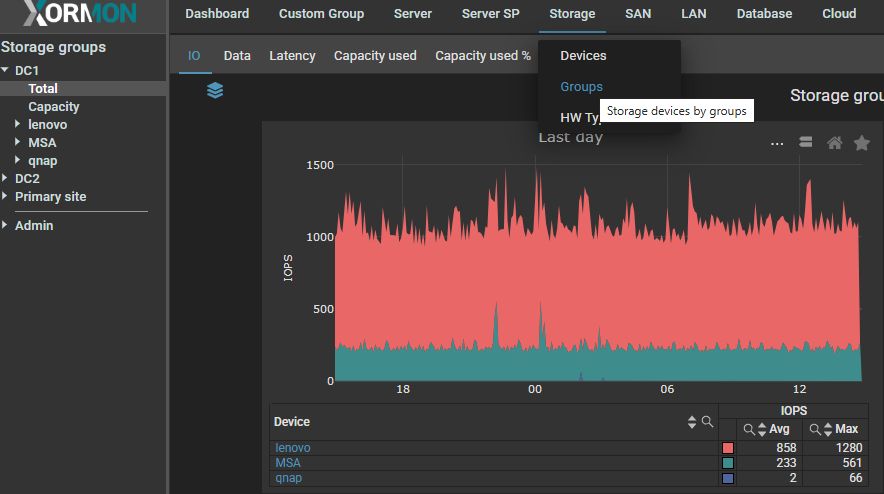
Task: Click the star favorite icon on chart
Action: pyautogui.click(x=861, y=143)
